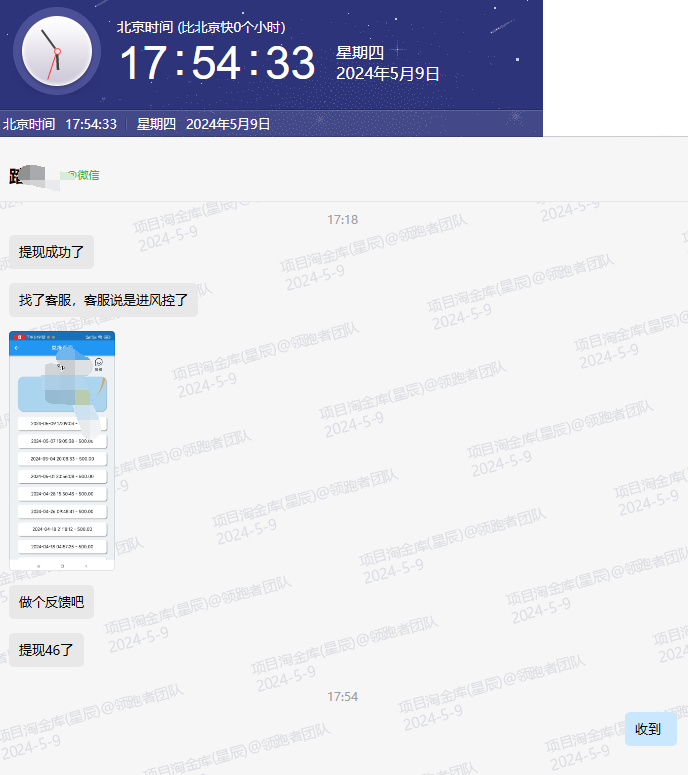Click the analog clock face icon
688x775 pixels.
[56, 51]
